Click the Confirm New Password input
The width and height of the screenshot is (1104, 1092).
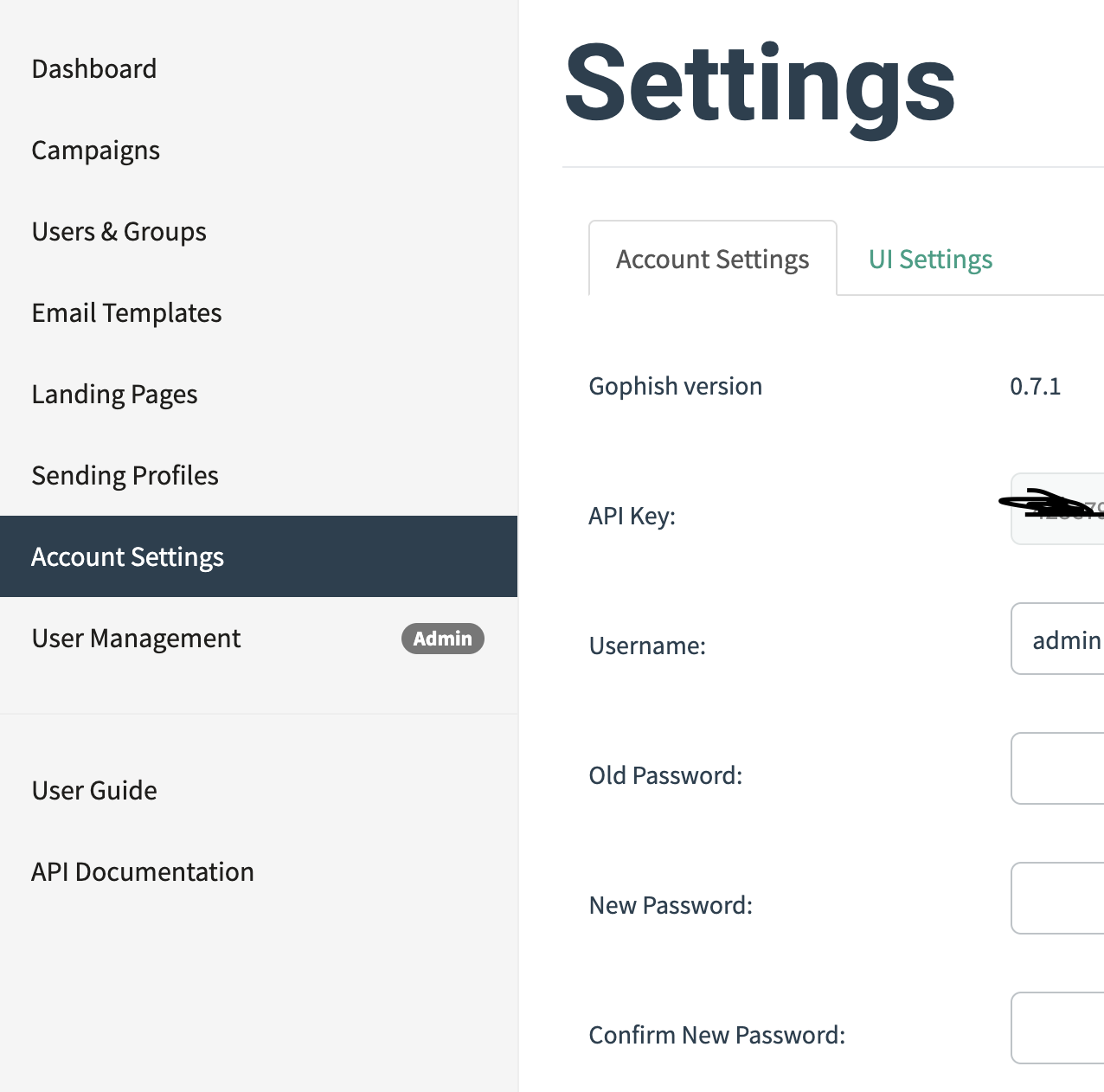pos(1057,1028)
